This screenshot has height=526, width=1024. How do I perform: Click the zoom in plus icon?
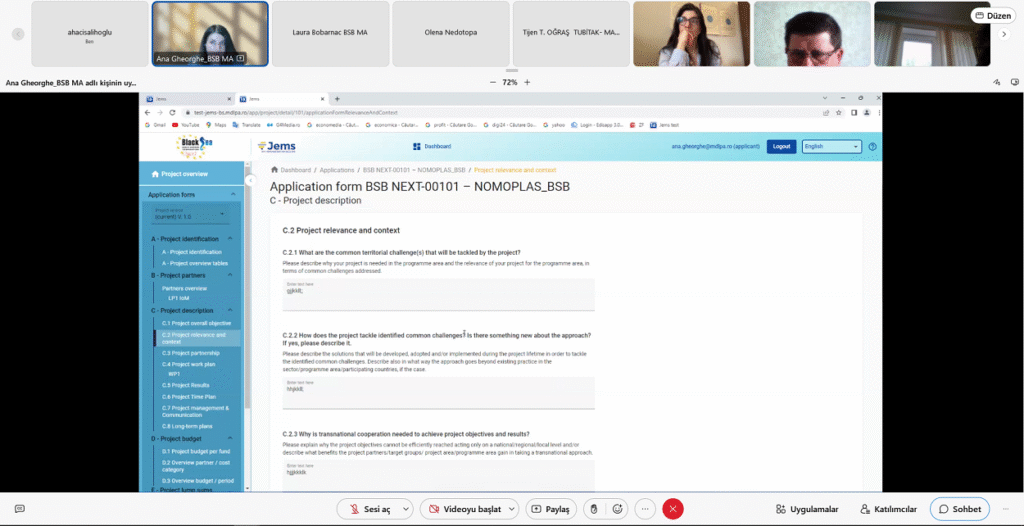click(527, 82)
